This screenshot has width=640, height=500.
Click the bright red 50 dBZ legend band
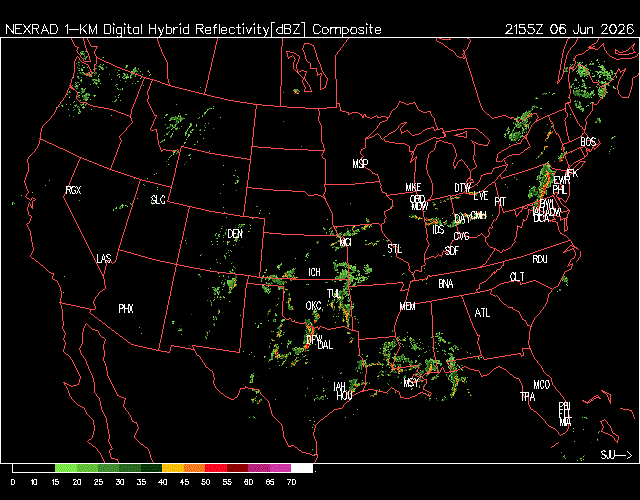[x=216, y=468]
